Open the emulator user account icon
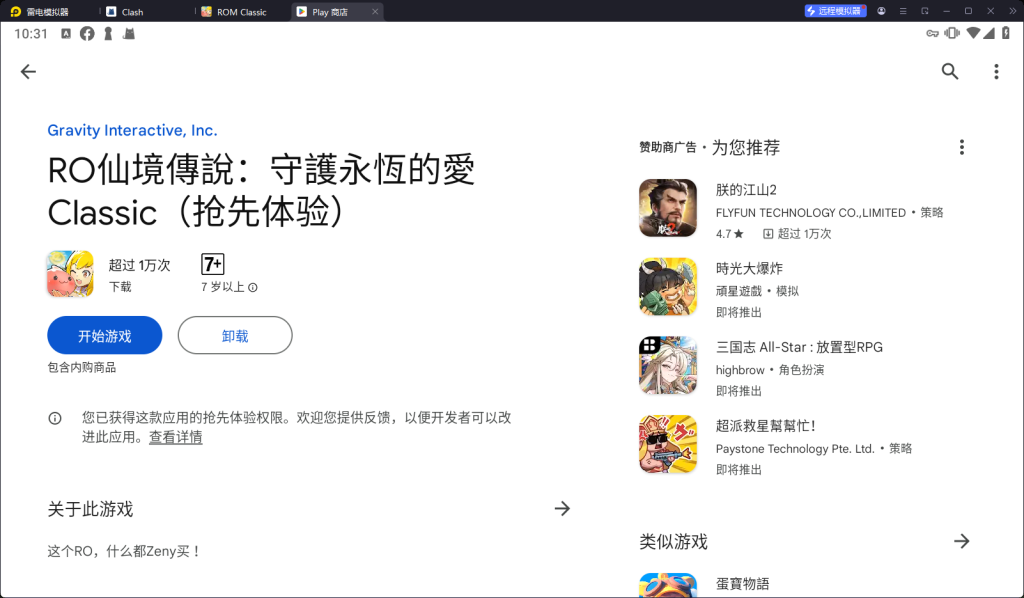The height and width of the screenshot is (598, 1024). [x=881, y=11]
